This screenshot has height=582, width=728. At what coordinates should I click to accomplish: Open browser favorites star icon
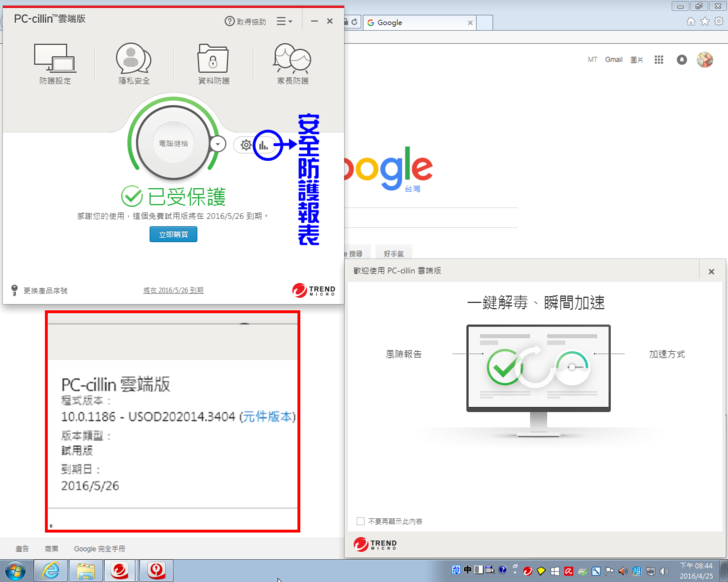[705, 22]
